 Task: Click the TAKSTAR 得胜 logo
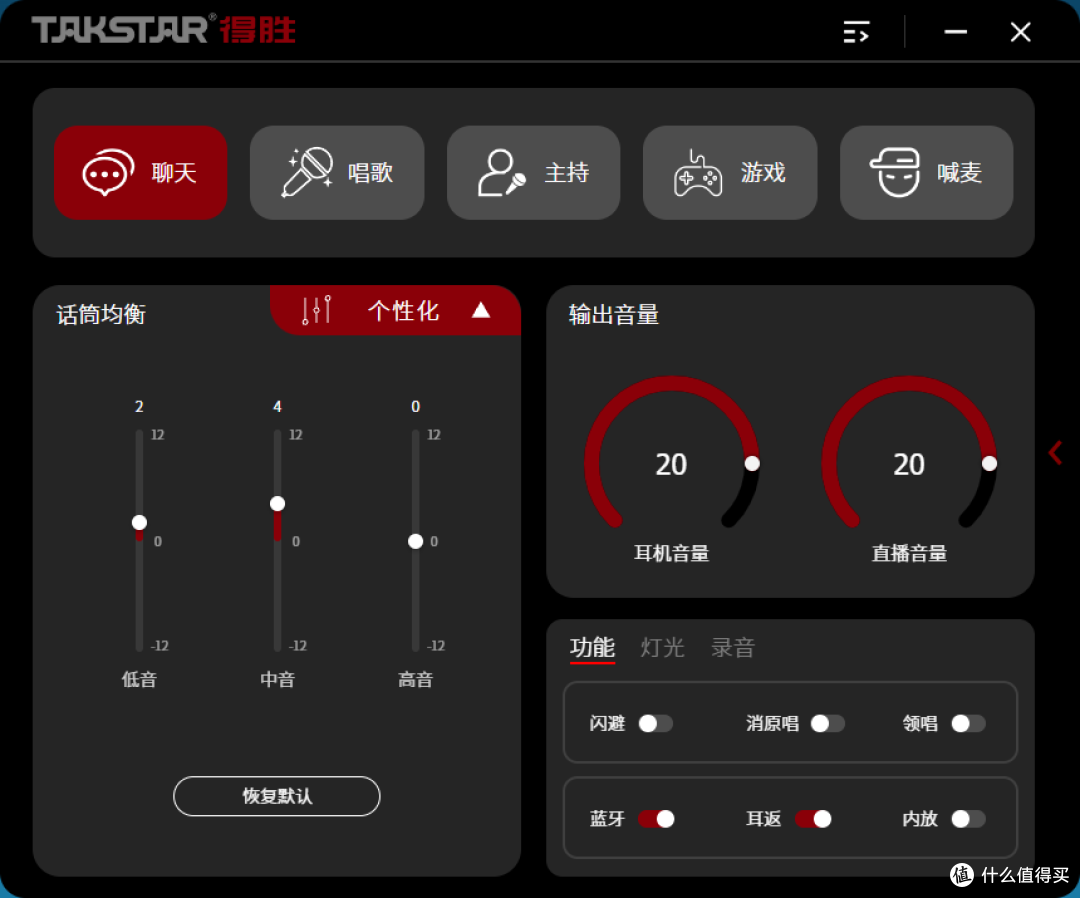[x=164, y=30]
